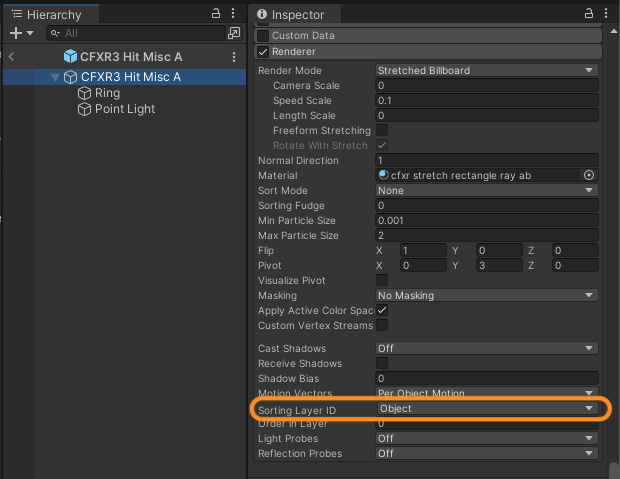This screenshot has height=479, width=620.
Task: Click the Order in Layer field
Action: (486, 424)
